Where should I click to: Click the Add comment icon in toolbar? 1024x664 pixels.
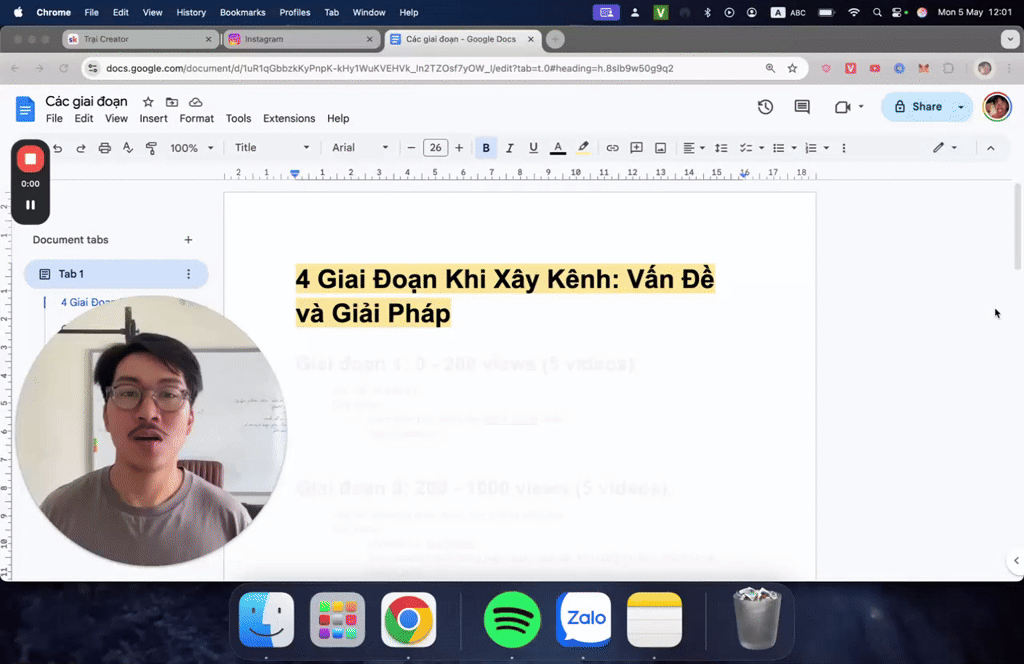tap(636, 148)
